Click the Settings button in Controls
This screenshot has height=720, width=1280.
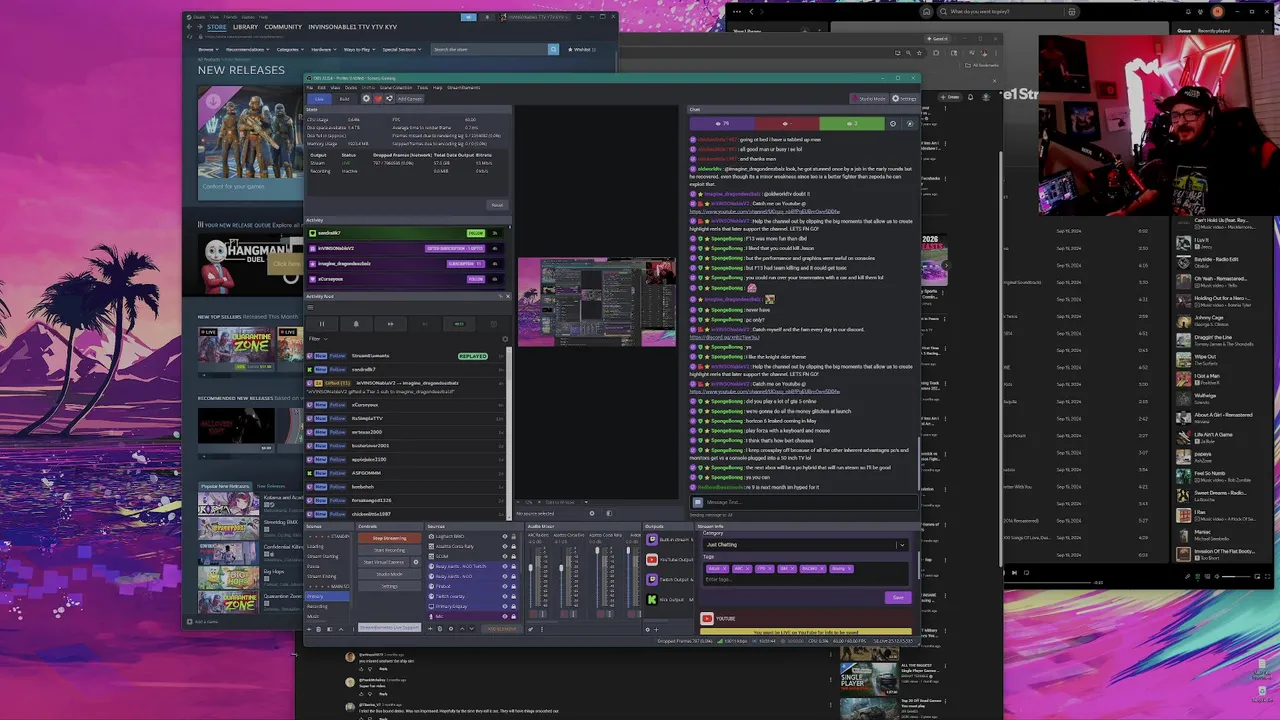click(x=390, y=586)
